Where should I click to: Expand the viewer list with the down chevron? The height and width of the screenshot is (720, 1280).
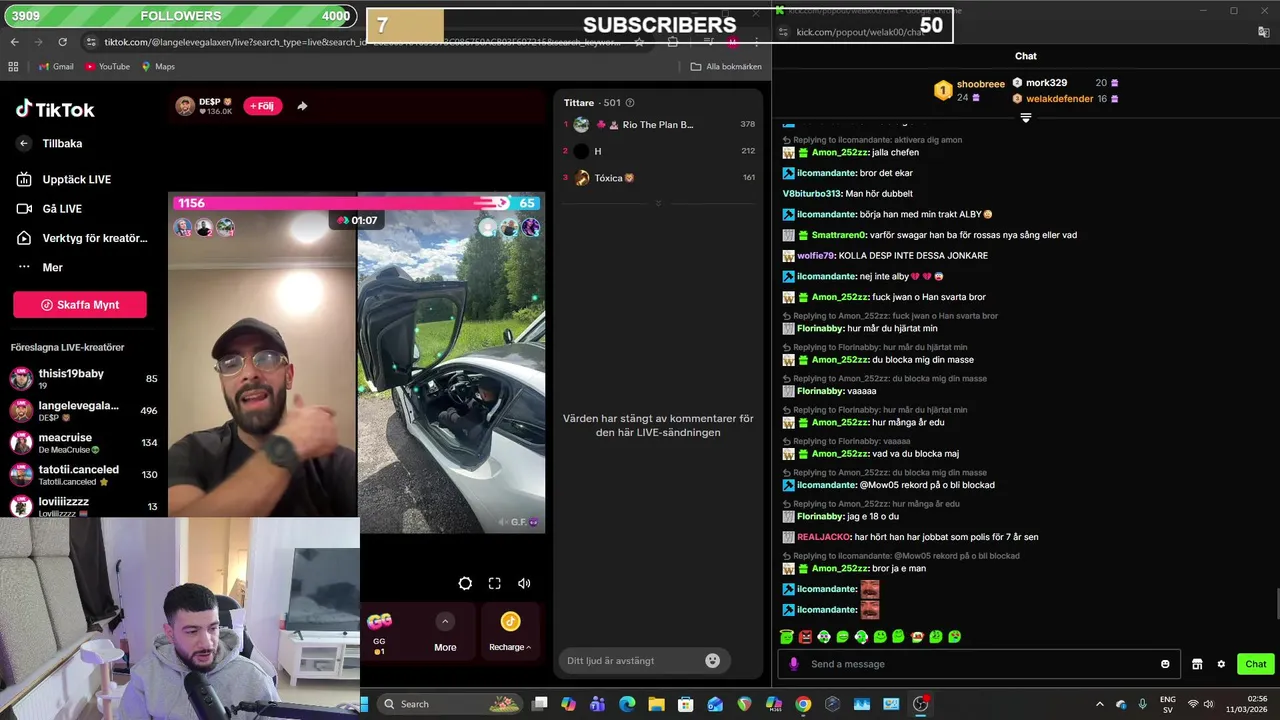tap(658, 203)
